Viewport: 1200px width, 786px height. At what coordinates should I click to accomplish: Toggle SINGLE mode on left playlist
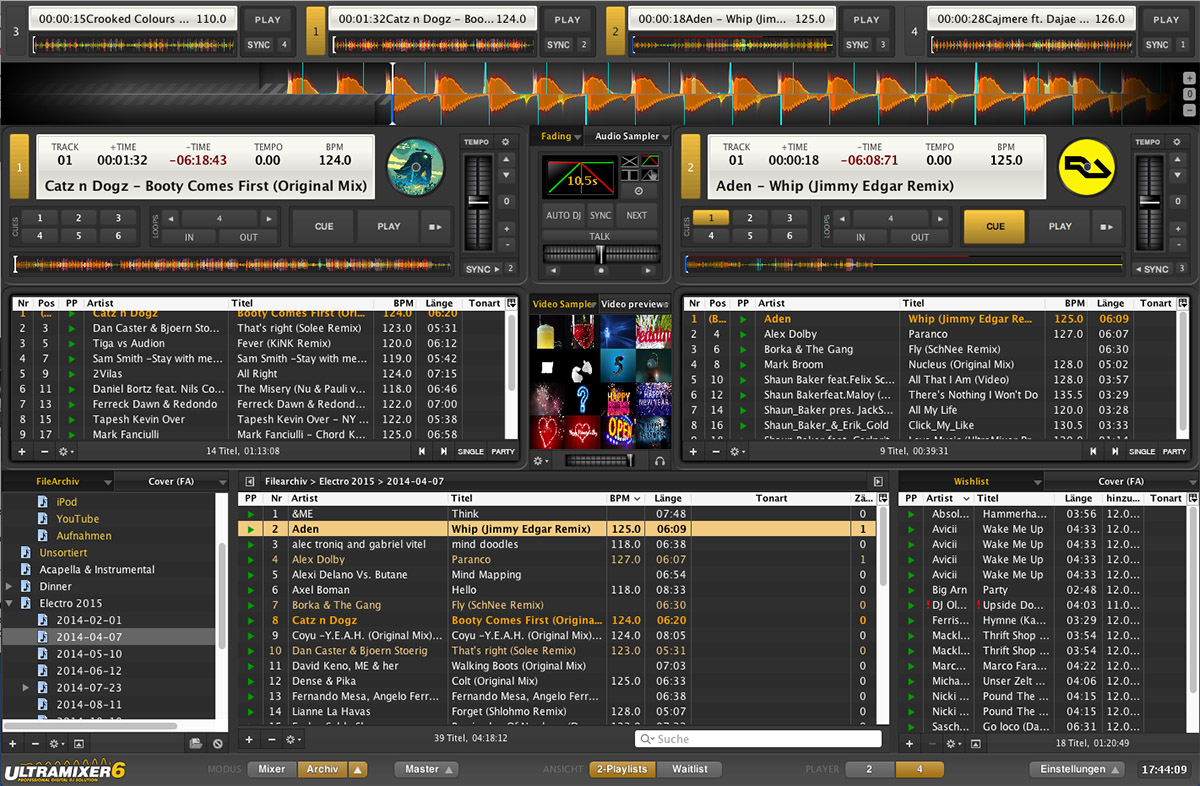click(470, 452)
